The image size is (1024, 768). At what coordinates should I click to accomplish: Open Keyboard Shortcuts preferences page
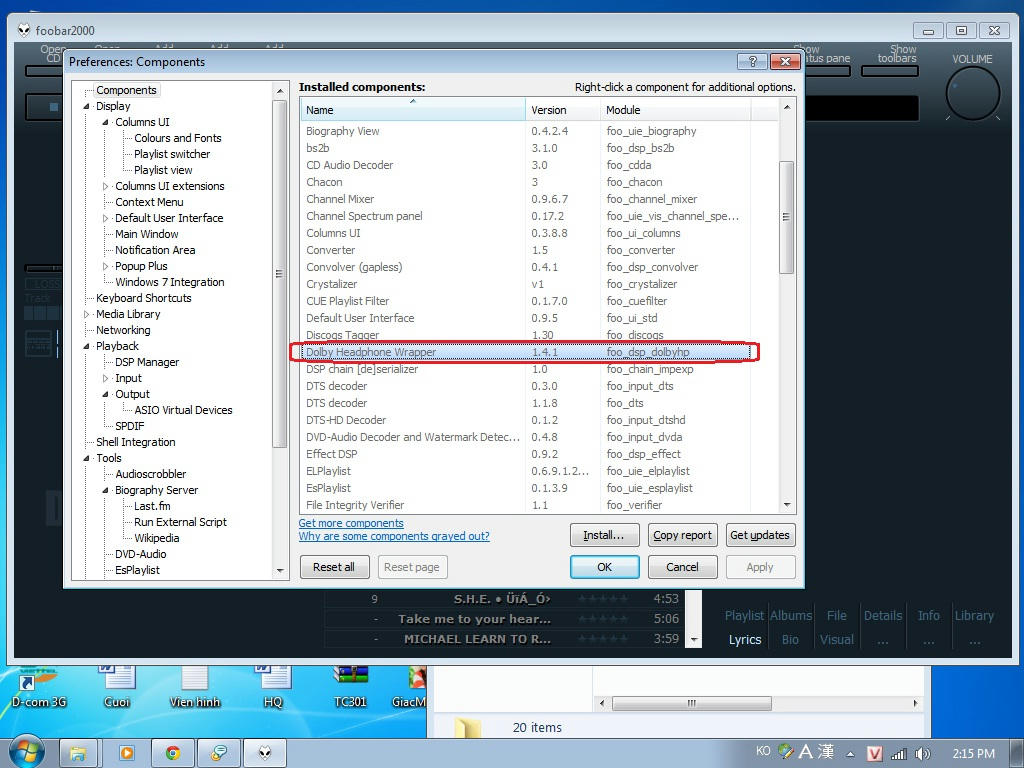(x=144, y=298)
